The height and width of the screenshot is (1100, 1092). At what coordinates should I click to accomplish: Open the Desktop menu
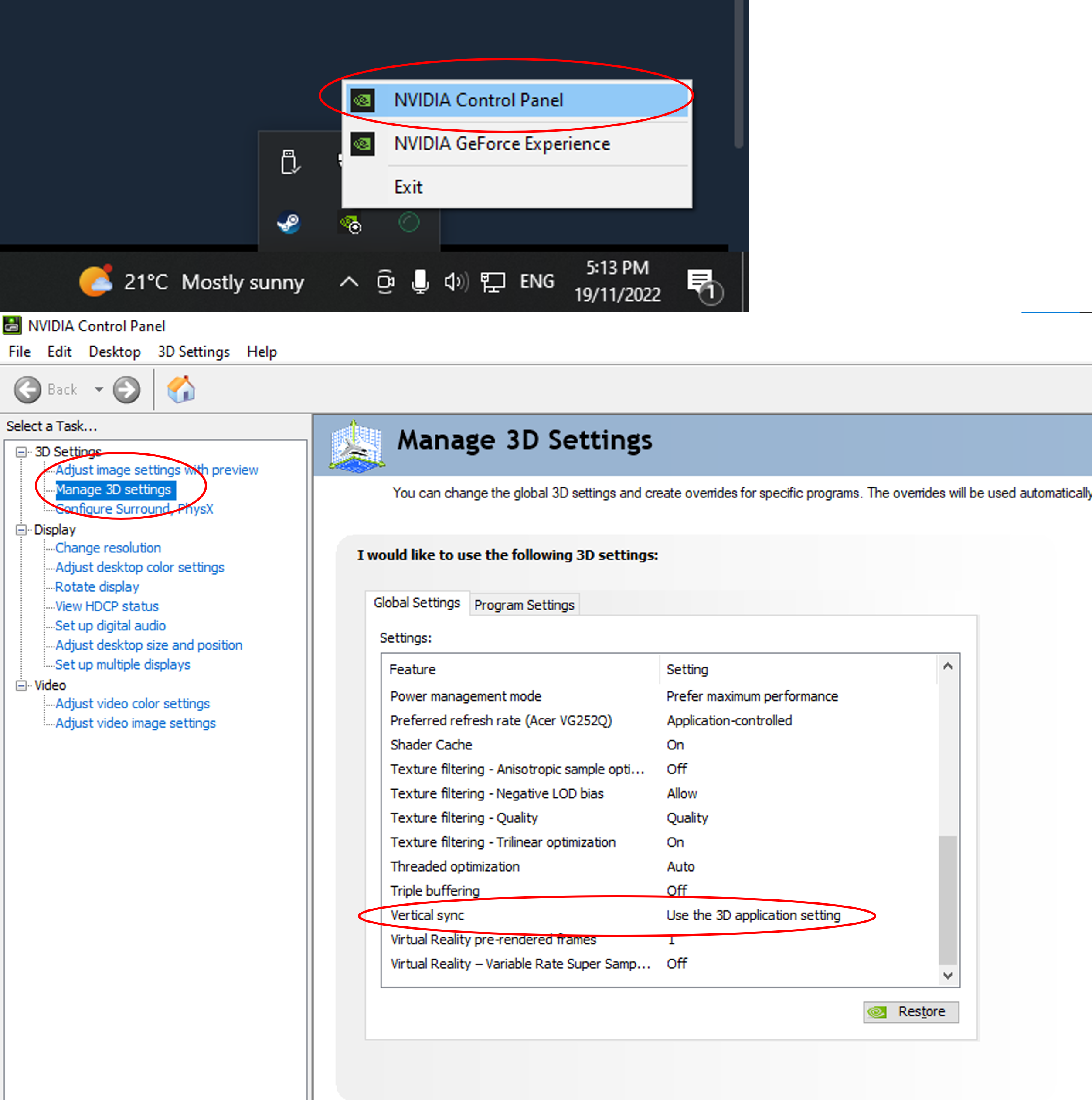click(x=115, y=352)
